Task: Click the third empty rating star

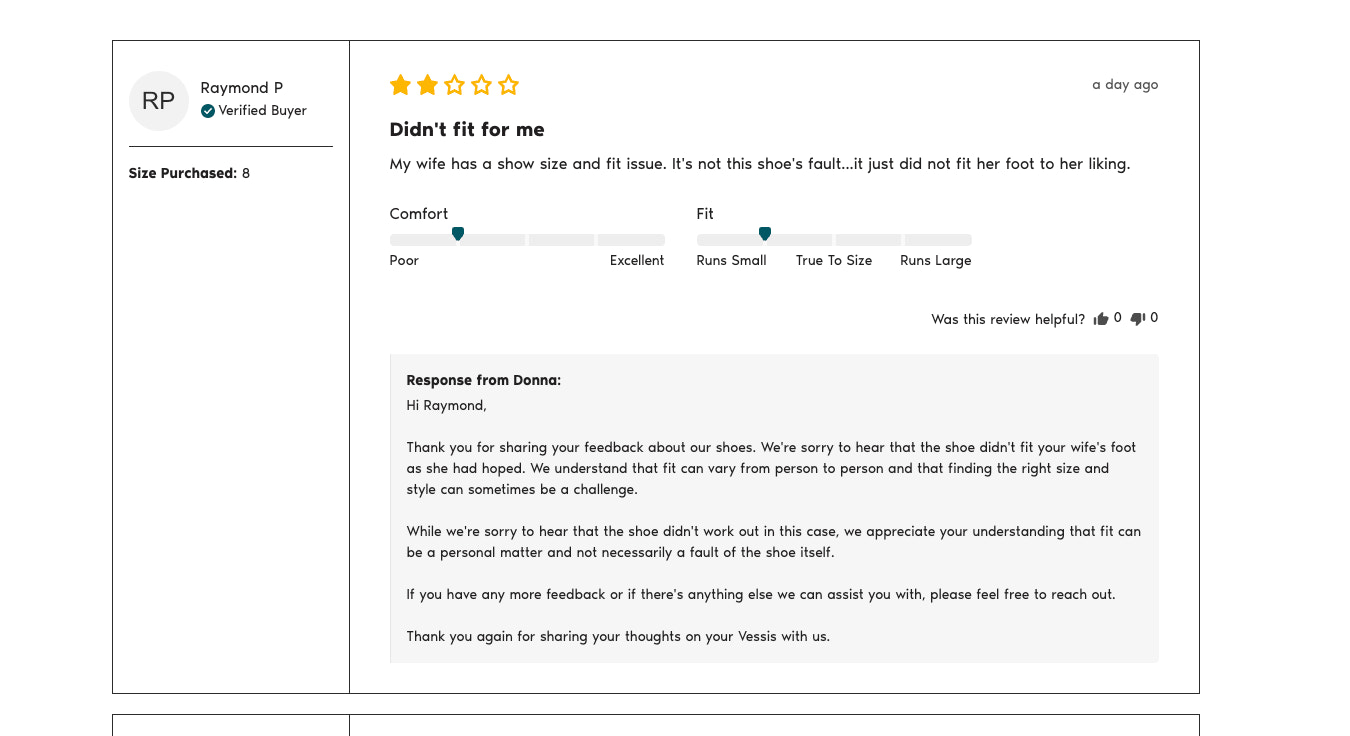Action: [x=454, y=85]
